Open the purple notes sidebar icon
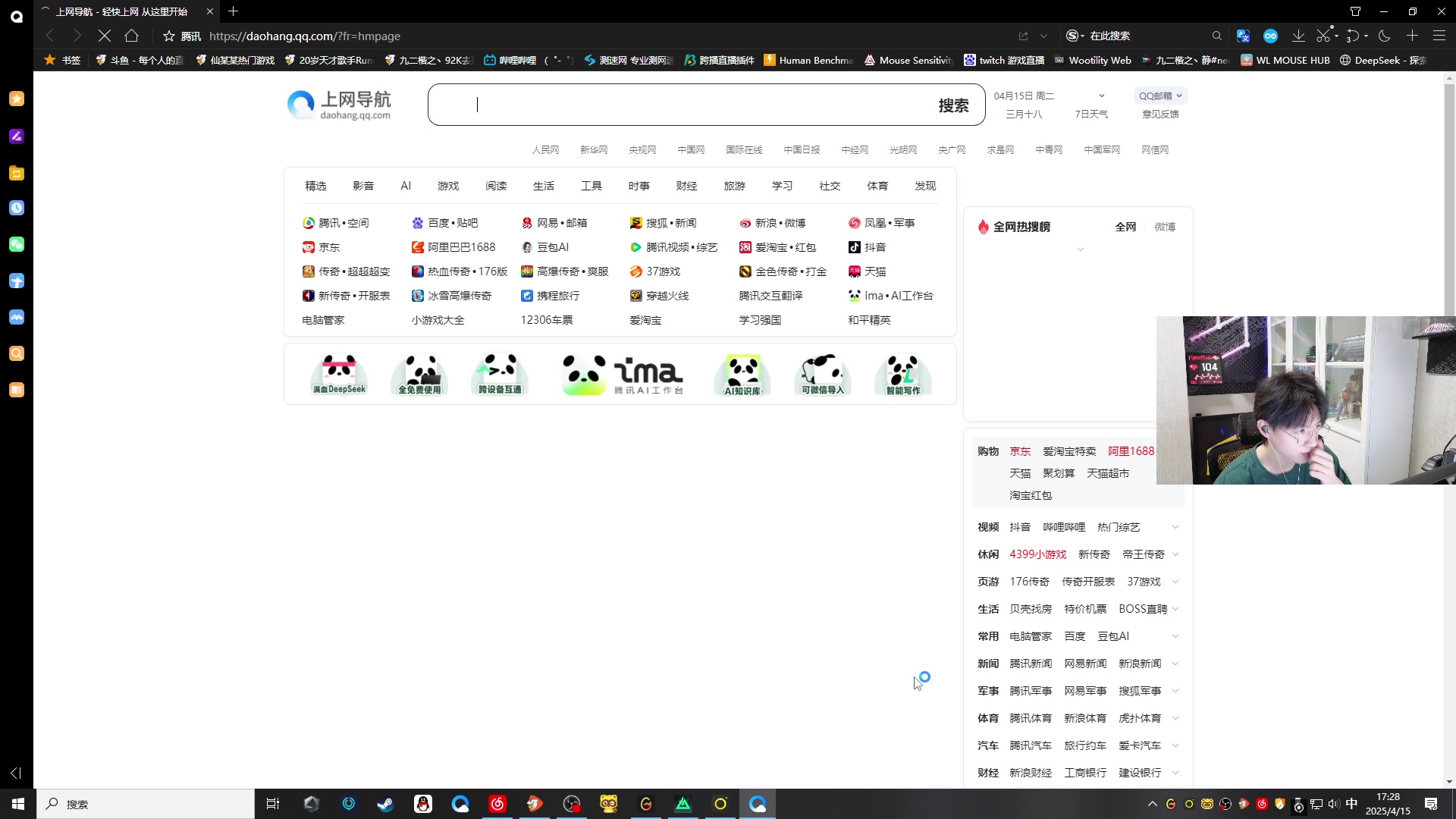This screenshot has width=1456, height=819. click(x=17, y=136)
